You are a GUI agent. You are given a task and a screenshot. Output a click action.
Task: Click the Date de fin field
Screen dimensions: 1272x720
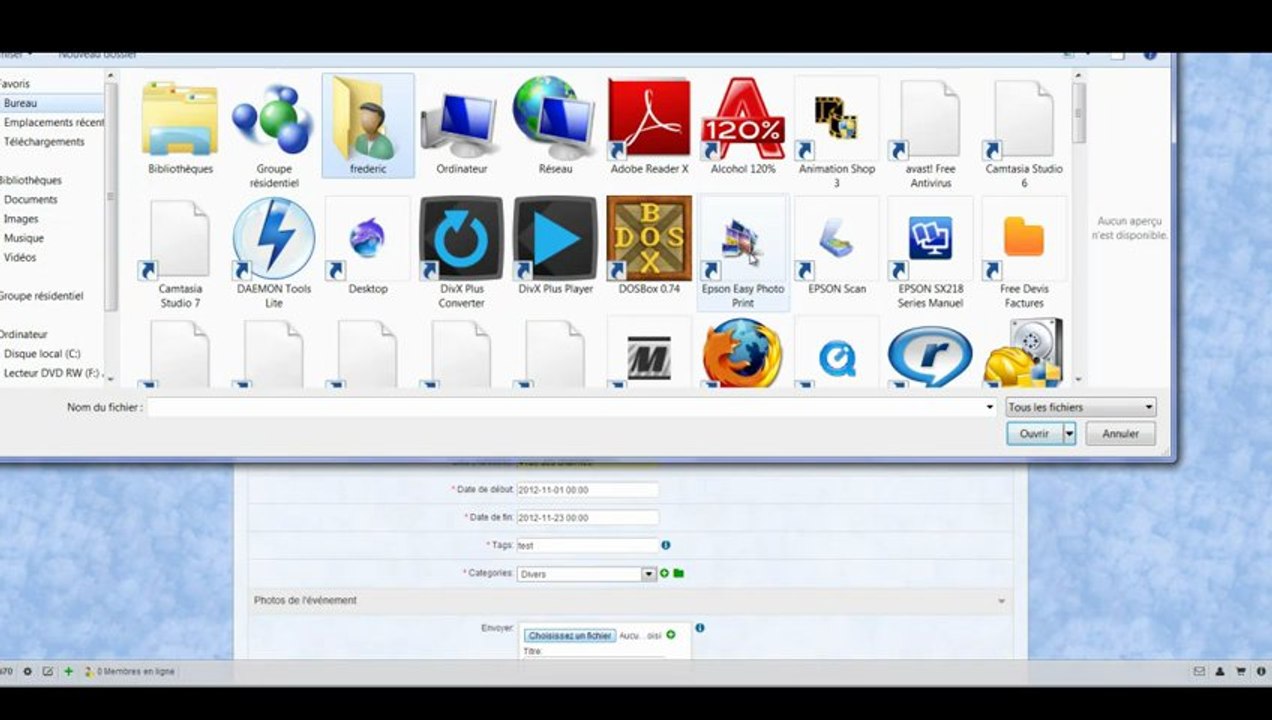[587, 517]
